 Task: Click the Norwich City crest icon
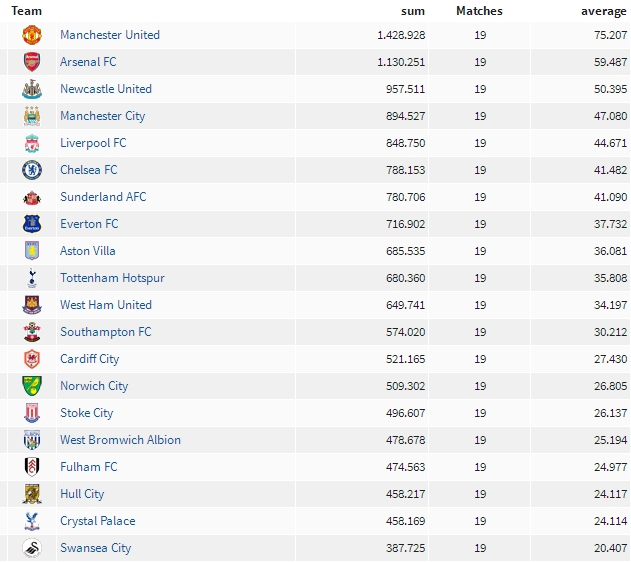tap(32, 386)
